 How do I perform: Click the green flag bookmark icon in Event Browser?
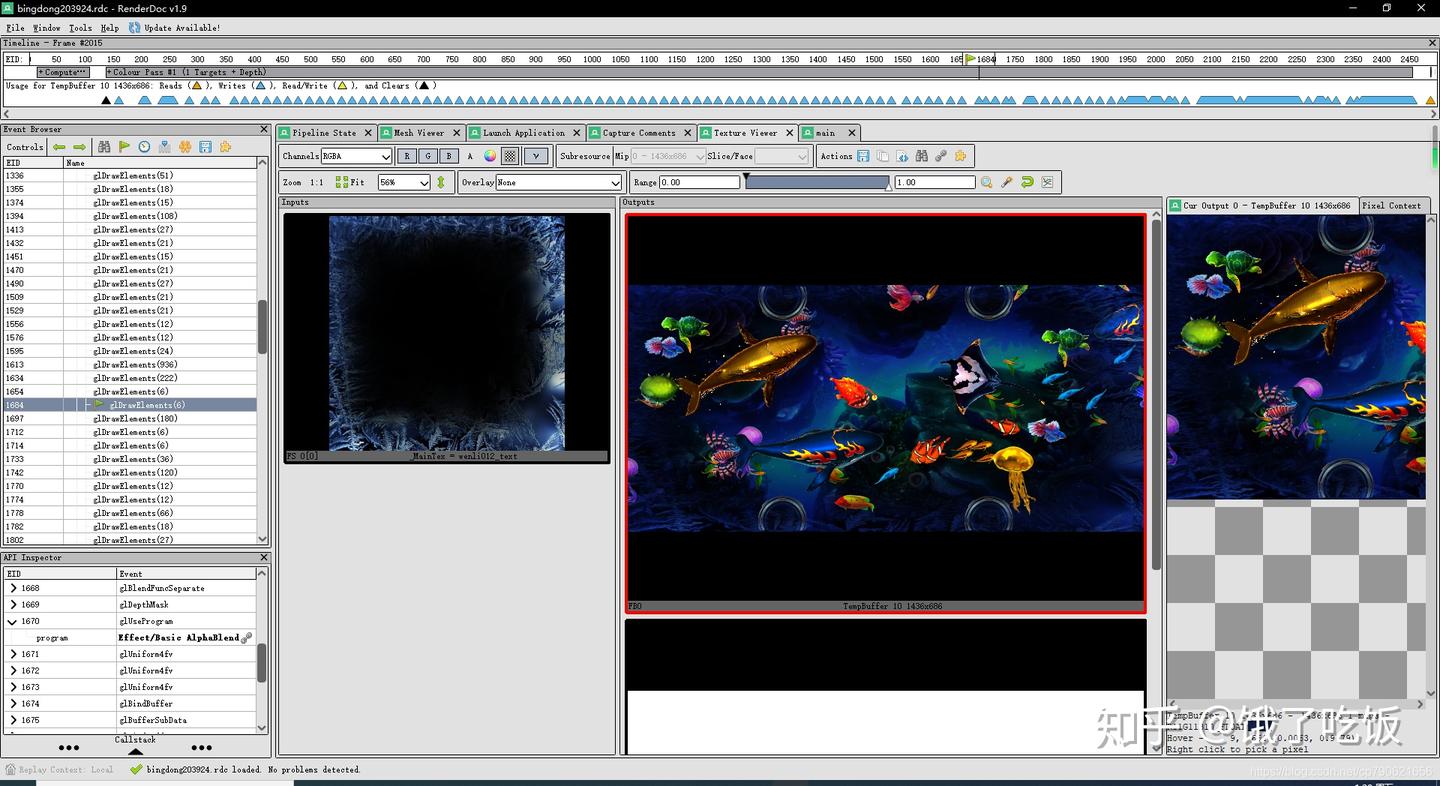pyautogui.click(x=124, y=147)
